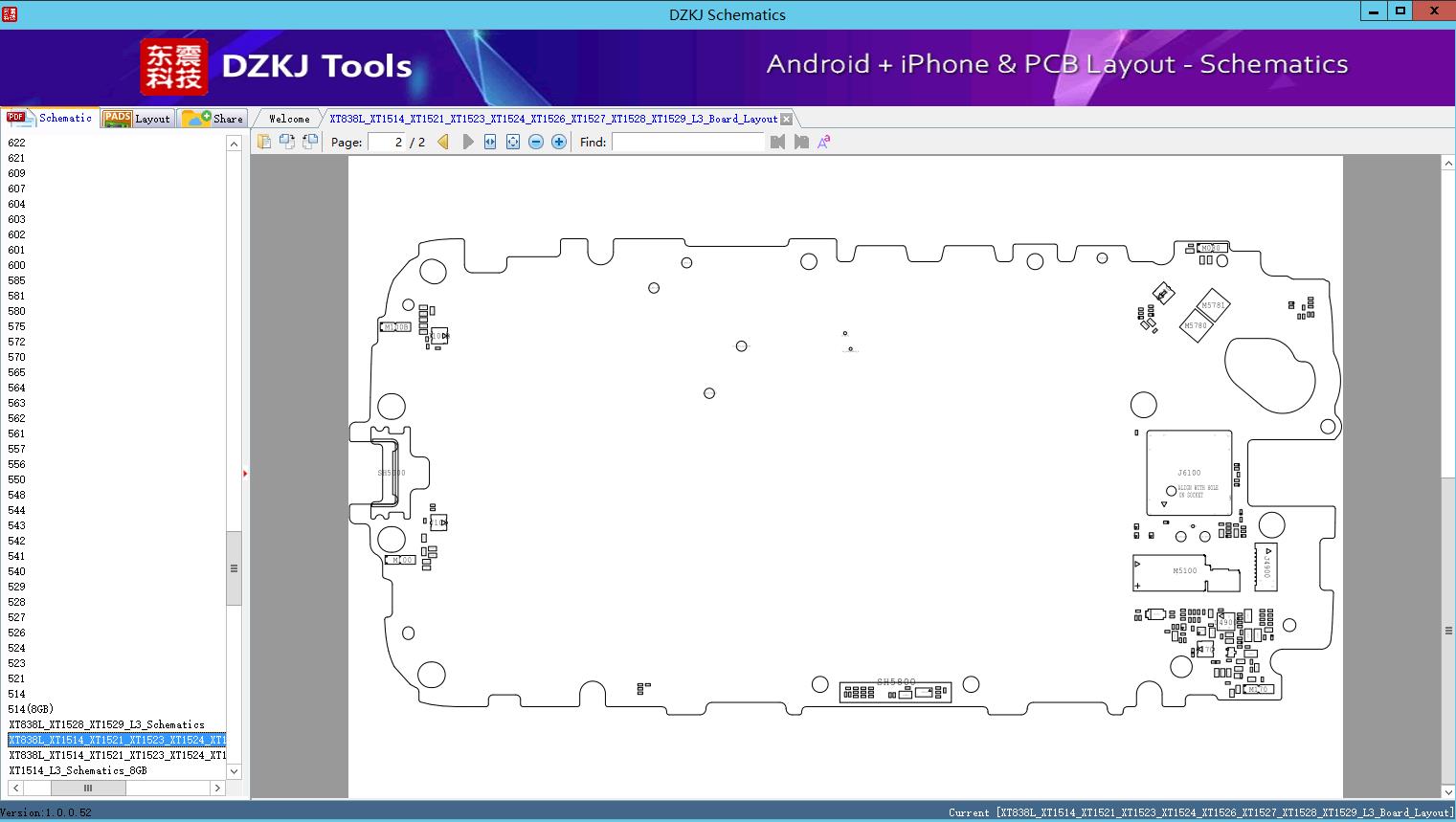Select XT838L_XT1528_XT1529_L3_Schematics list entry
1456x822 pixels.
pyautogui.click(x=106, y=724)
